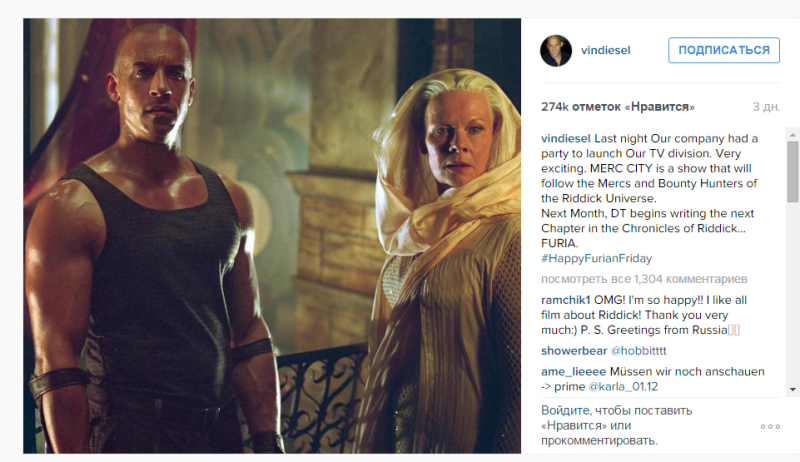800x462 pixels.
Task: Open mentioned user @karla_01.12
Action: coord(623,387)
